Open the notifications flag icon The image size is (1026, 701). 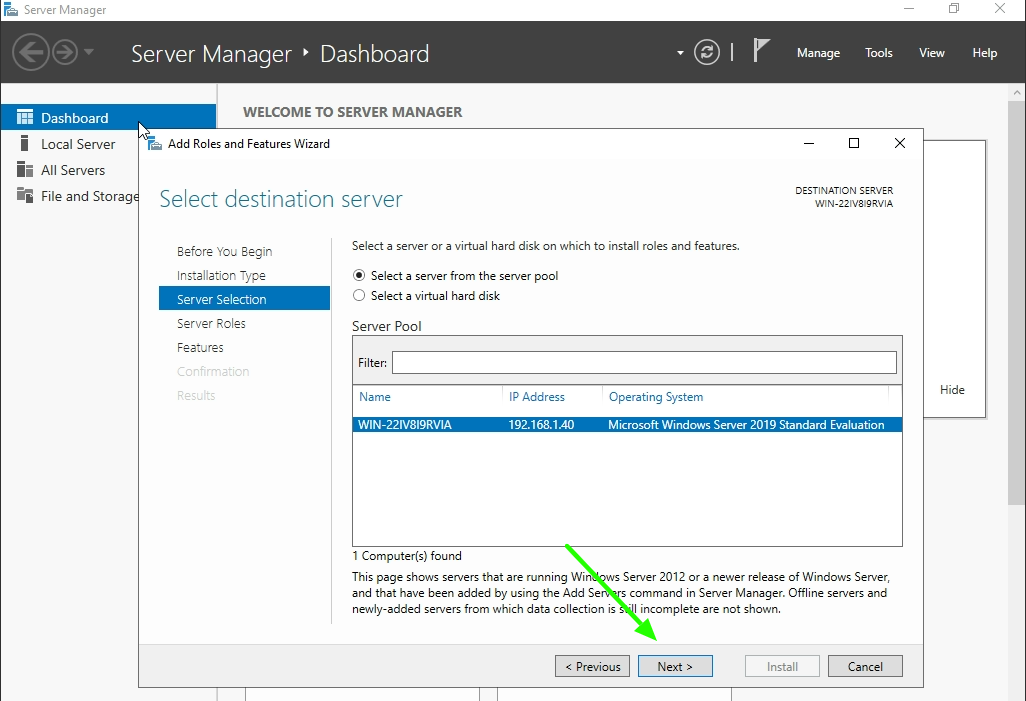pos(761,50)
